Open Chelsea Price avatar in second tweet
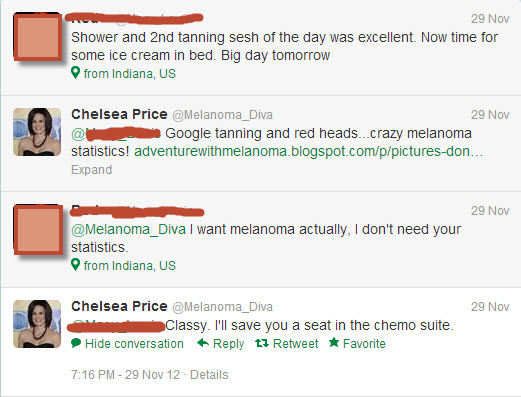521x397 pixels. (37, 132)
